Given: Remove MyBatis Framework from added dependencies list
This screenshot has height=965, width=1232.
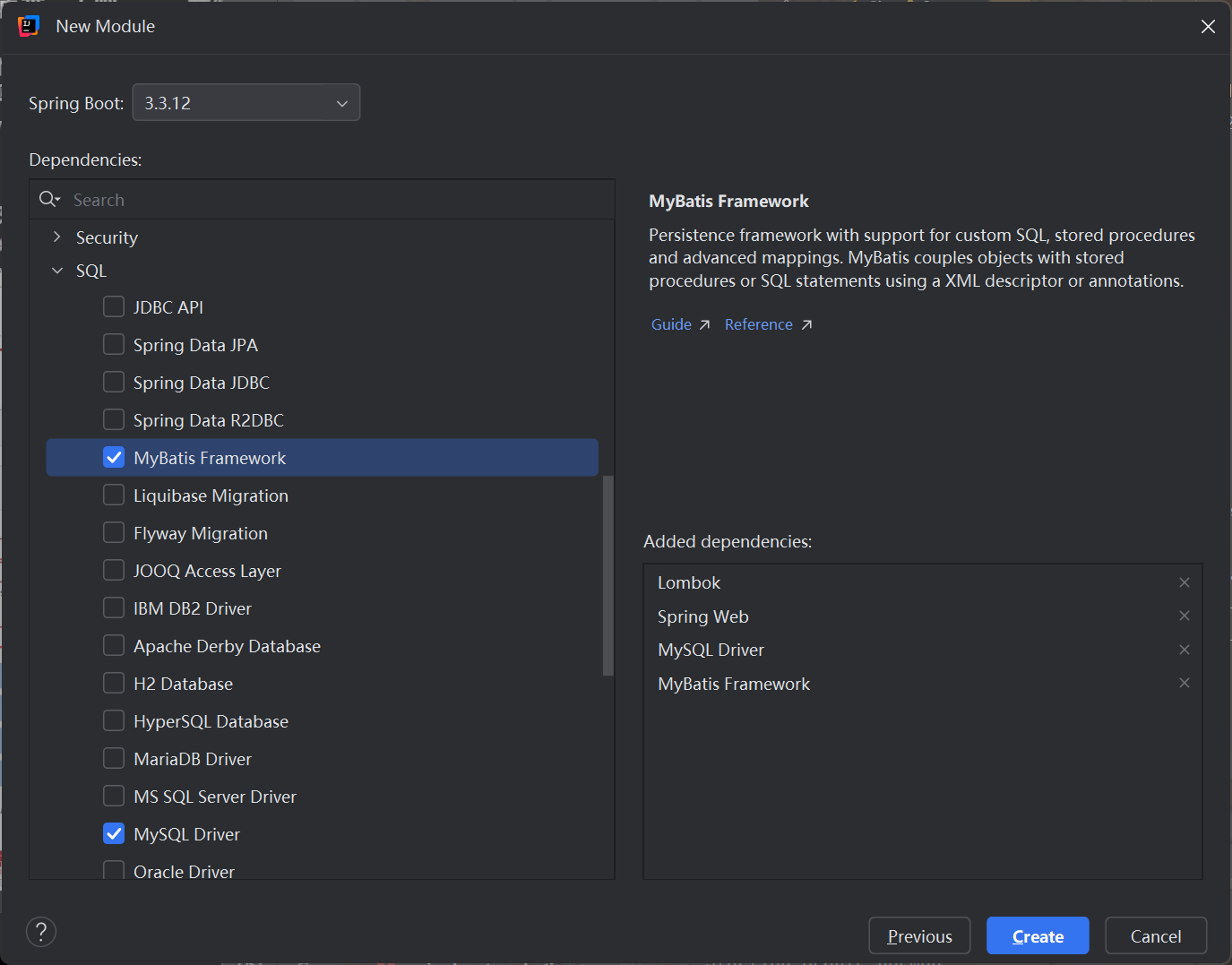Looking at the screenshot, I should point(1184,683).
